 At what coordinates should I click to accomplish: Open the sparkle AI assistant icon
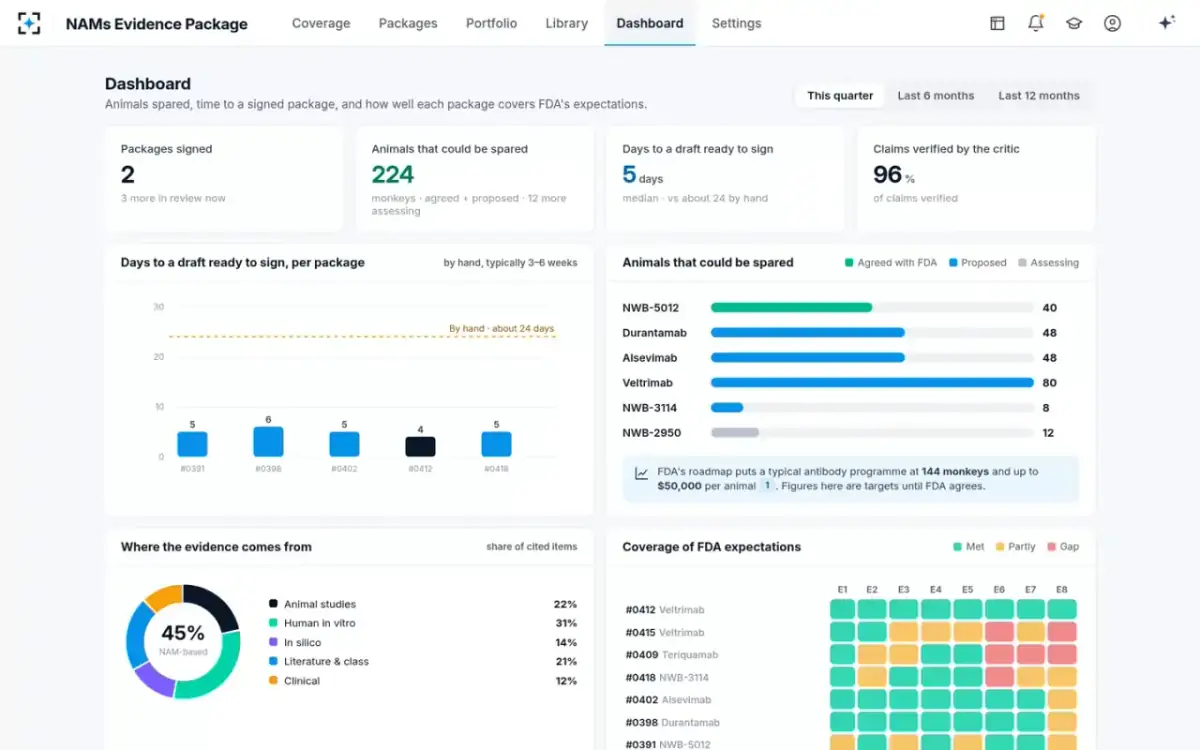tap(1166, 23)
